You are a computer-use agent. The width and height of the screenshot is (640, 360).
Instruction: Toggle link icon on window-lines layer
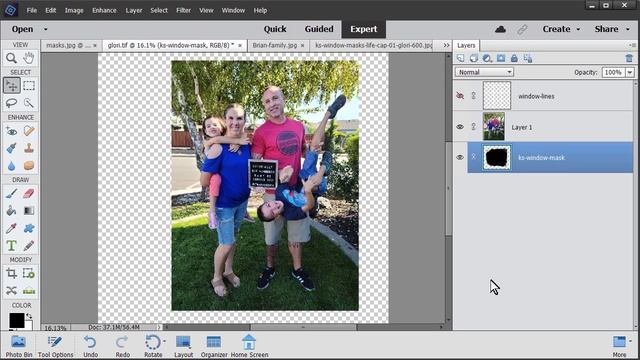pyautogui.click(x=473, y=96)
